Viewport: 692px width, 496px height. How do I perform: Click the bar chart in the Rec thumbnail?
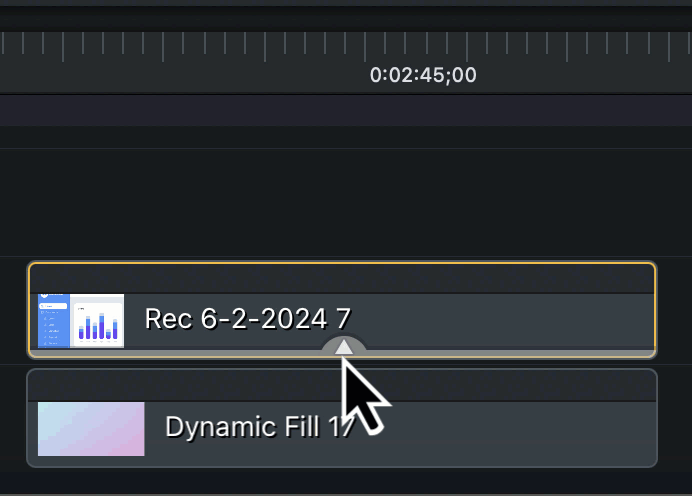pyautogui.click(x=98, y=324)
